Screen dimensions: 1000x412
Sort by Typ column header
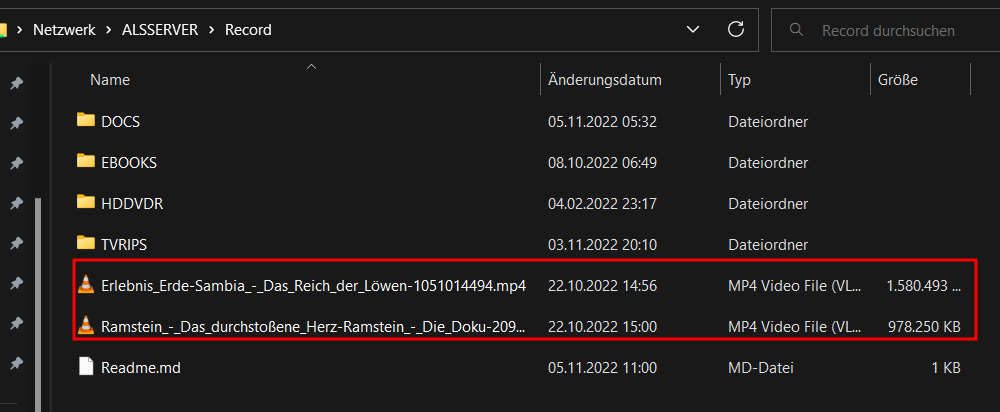[x=740, y=80]
